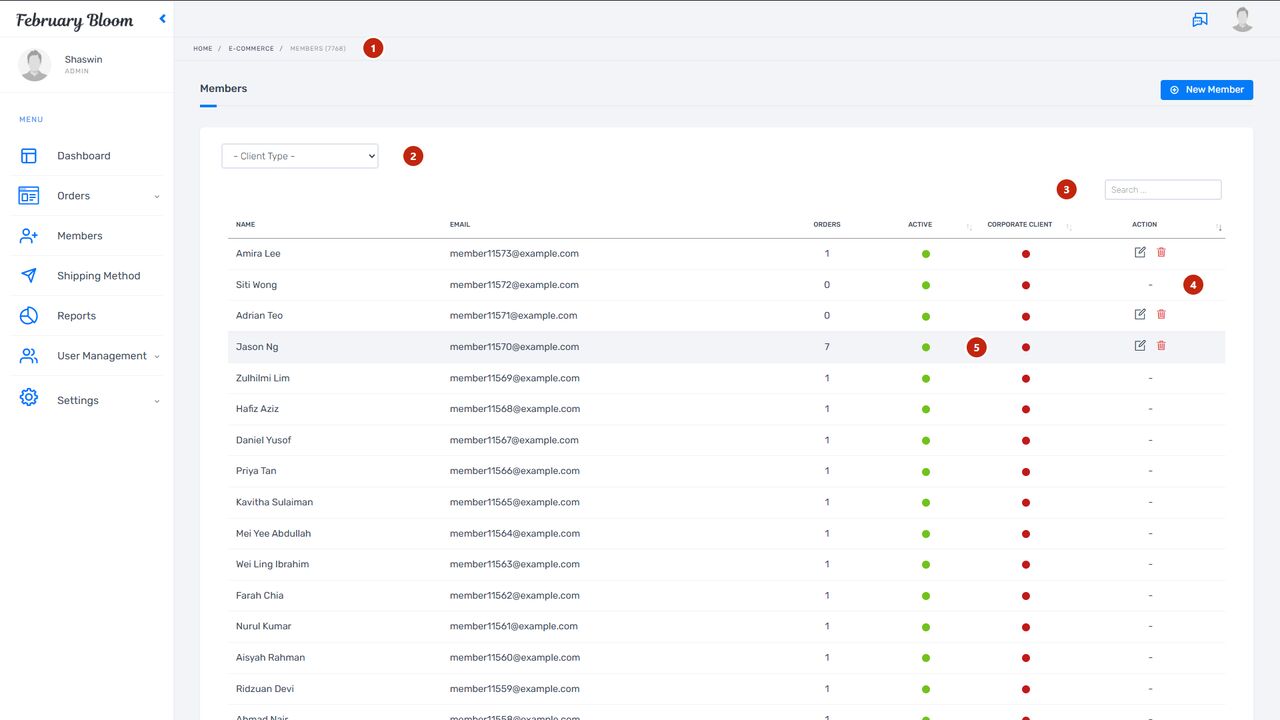
Task: Open the chat messages icon in header
Action: point(1200,19)
